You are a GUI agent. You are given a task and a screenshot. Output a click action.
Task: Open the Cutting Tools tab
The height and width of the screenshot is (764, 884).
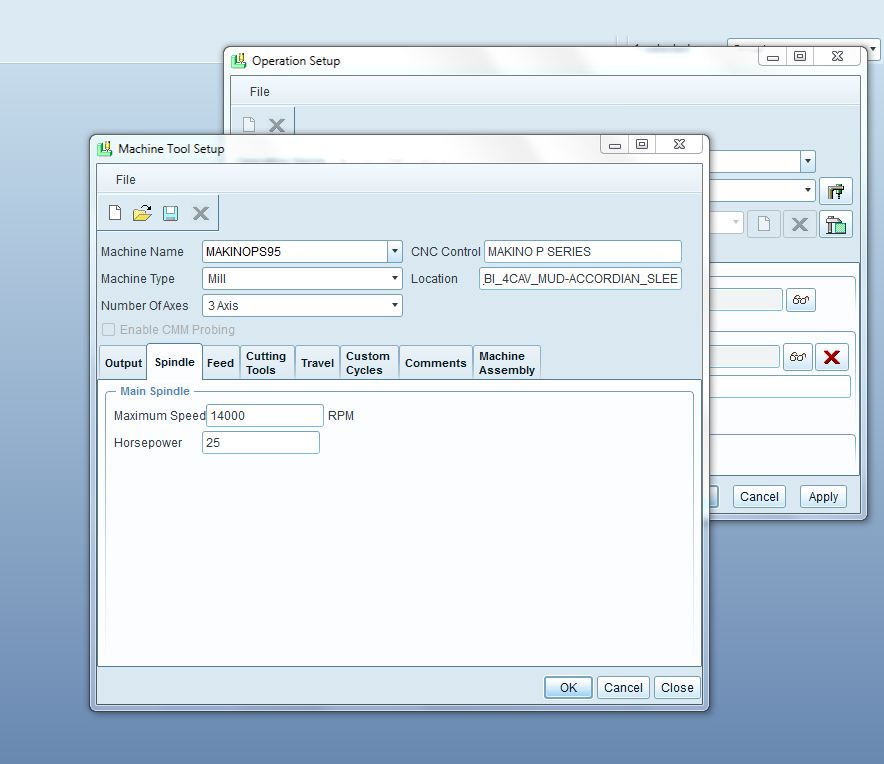point(266,363)
